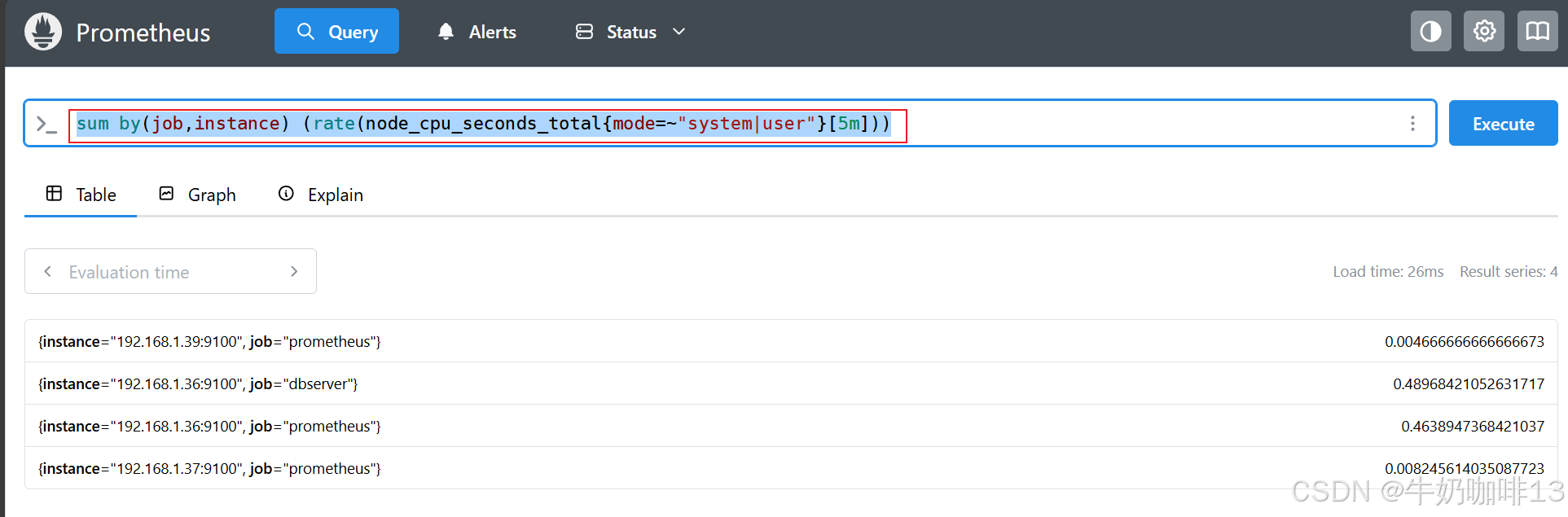The width and height of the screenshot is (1568, 517).
Task: Click the expression prompt icon
Action: coord(46,124)
